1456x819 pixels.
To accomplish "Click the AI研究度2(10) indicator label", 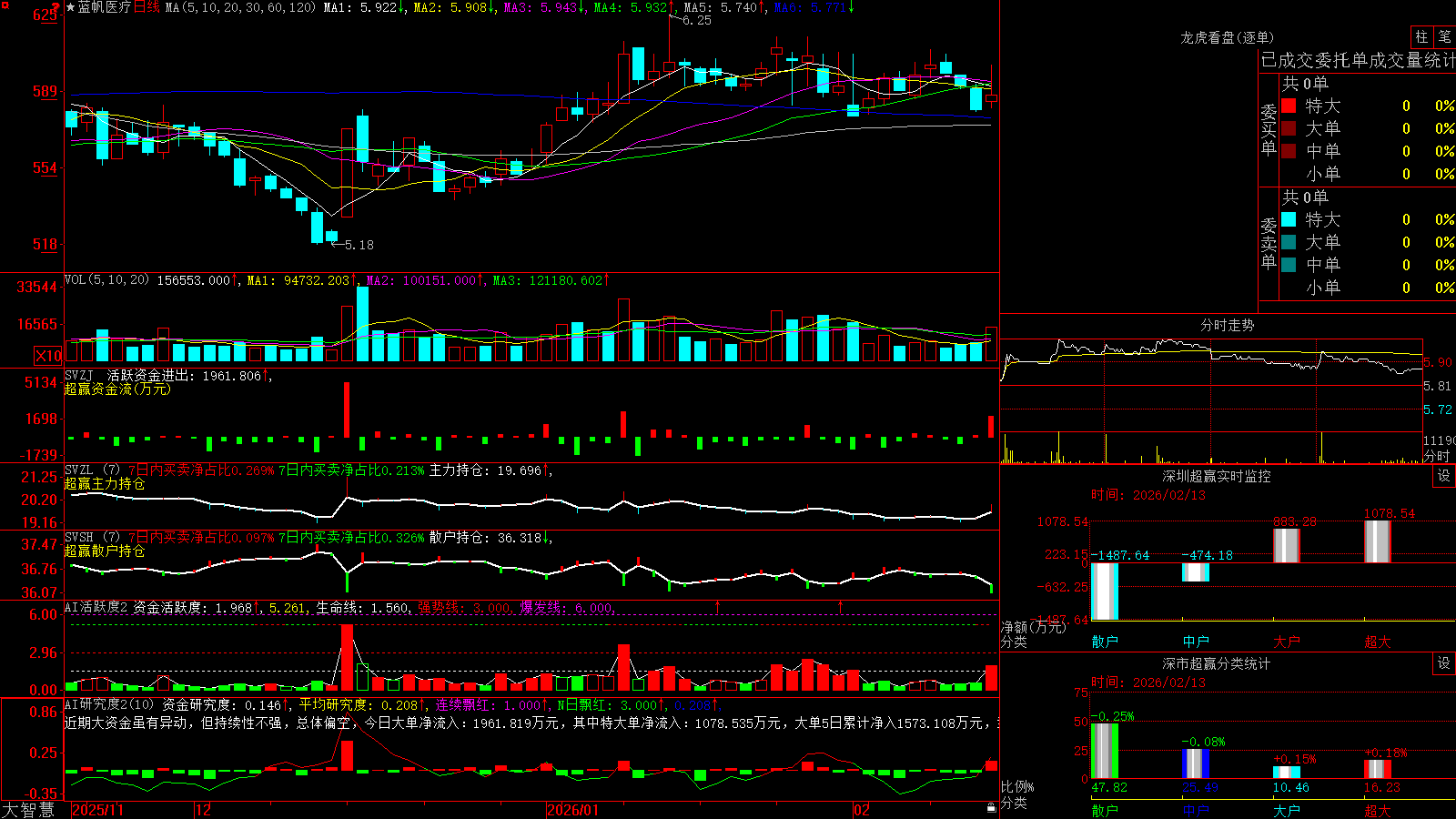I will (109, 704).
